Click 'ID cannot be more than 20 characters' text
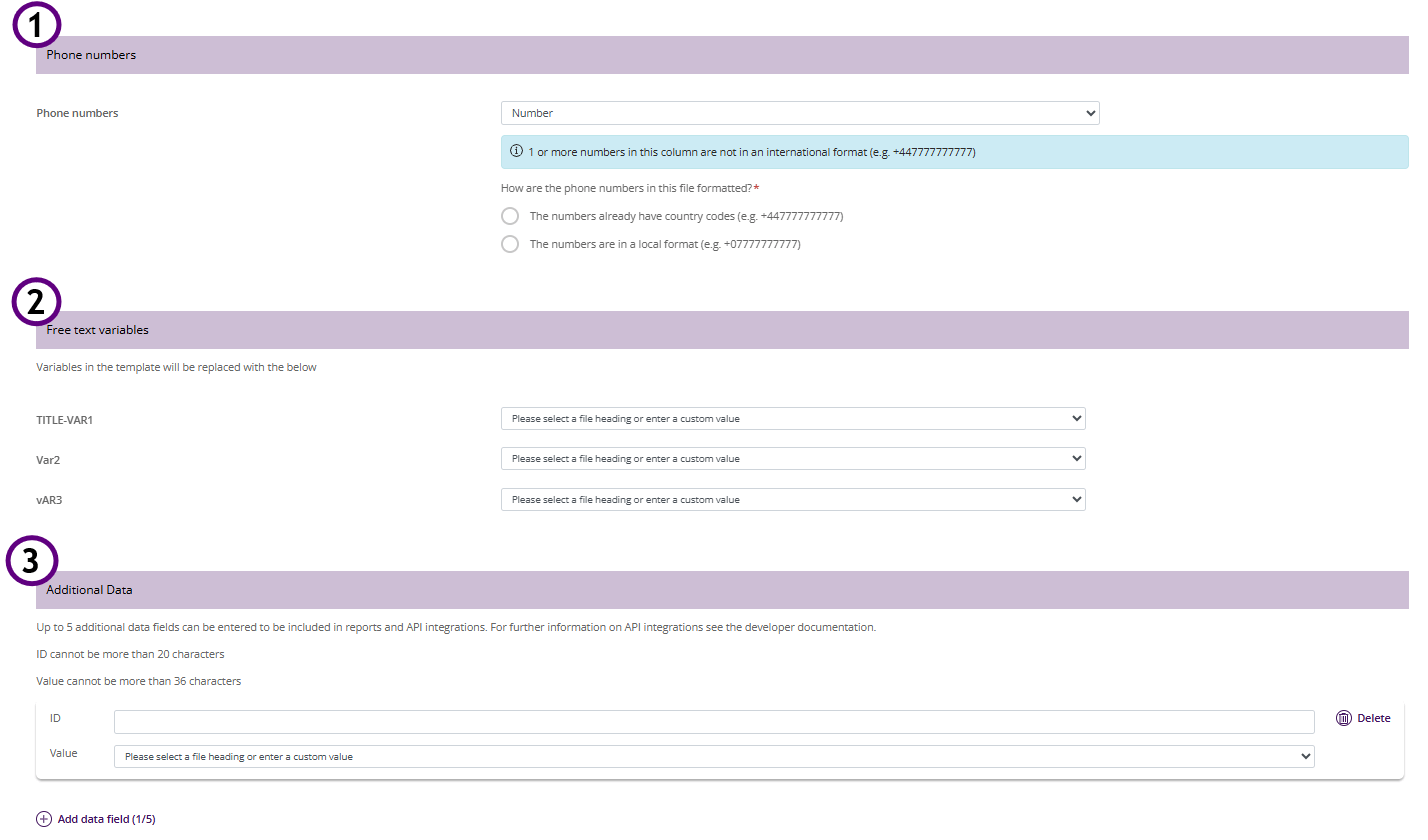Image resolution: width=1428 pixels, height=840 pixels. [130, 654]
